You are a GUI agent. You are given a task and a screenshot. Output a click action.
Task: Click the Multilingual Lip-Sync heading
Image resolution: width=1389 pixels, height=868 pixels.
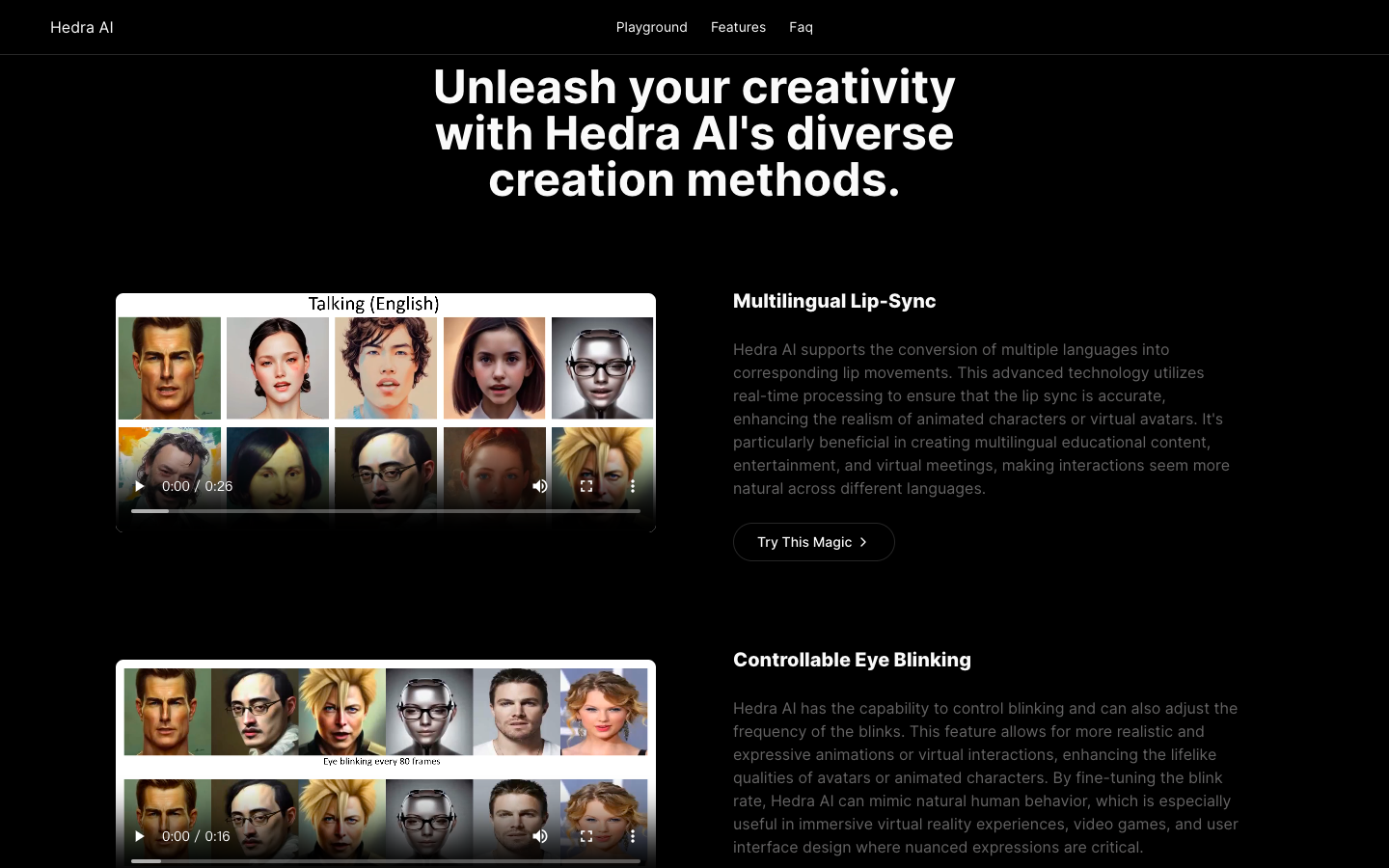pos(834,301)
